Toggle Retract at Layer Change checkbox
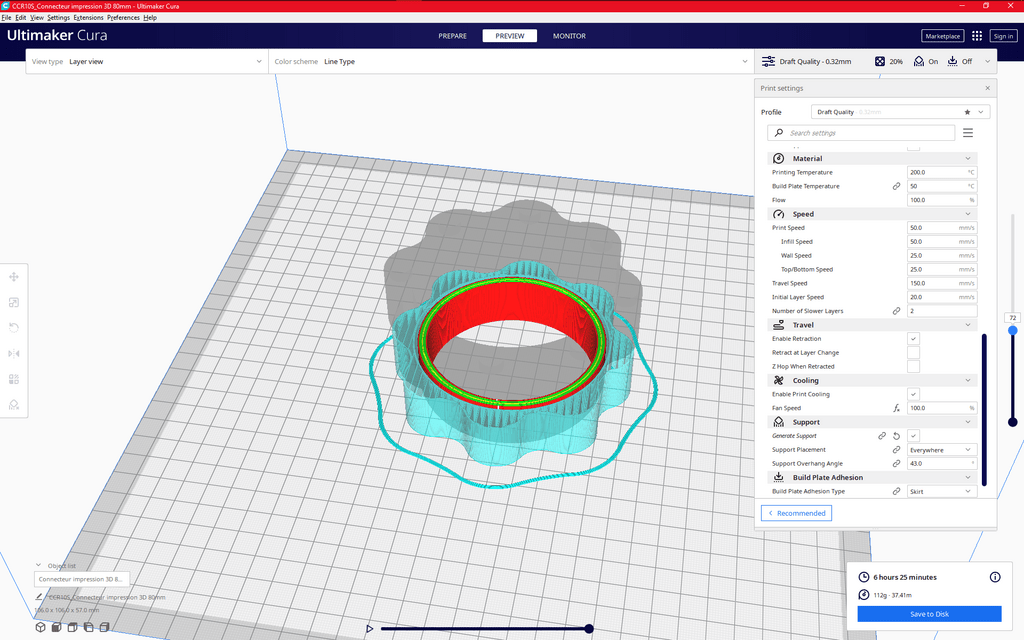This screenshot has height=640, width=1024. pyautogui.click(x=914, y=353)
